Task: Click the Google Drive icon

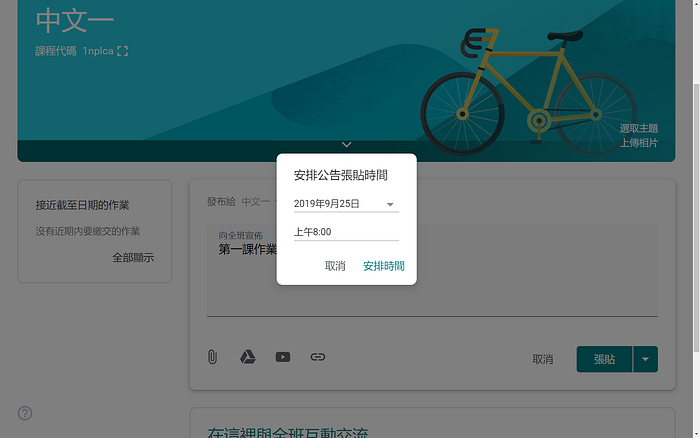Action: [248, 357]
